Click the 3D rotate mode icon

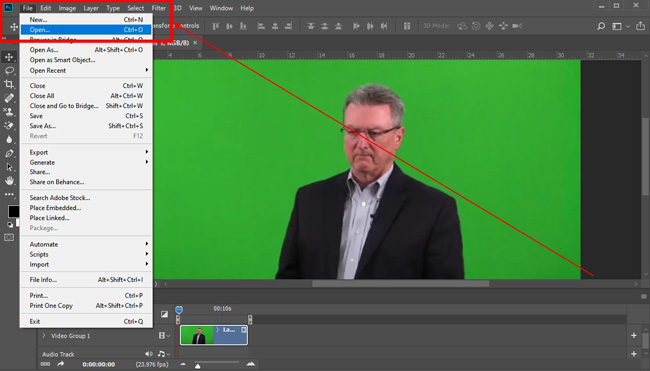[462, 26]
